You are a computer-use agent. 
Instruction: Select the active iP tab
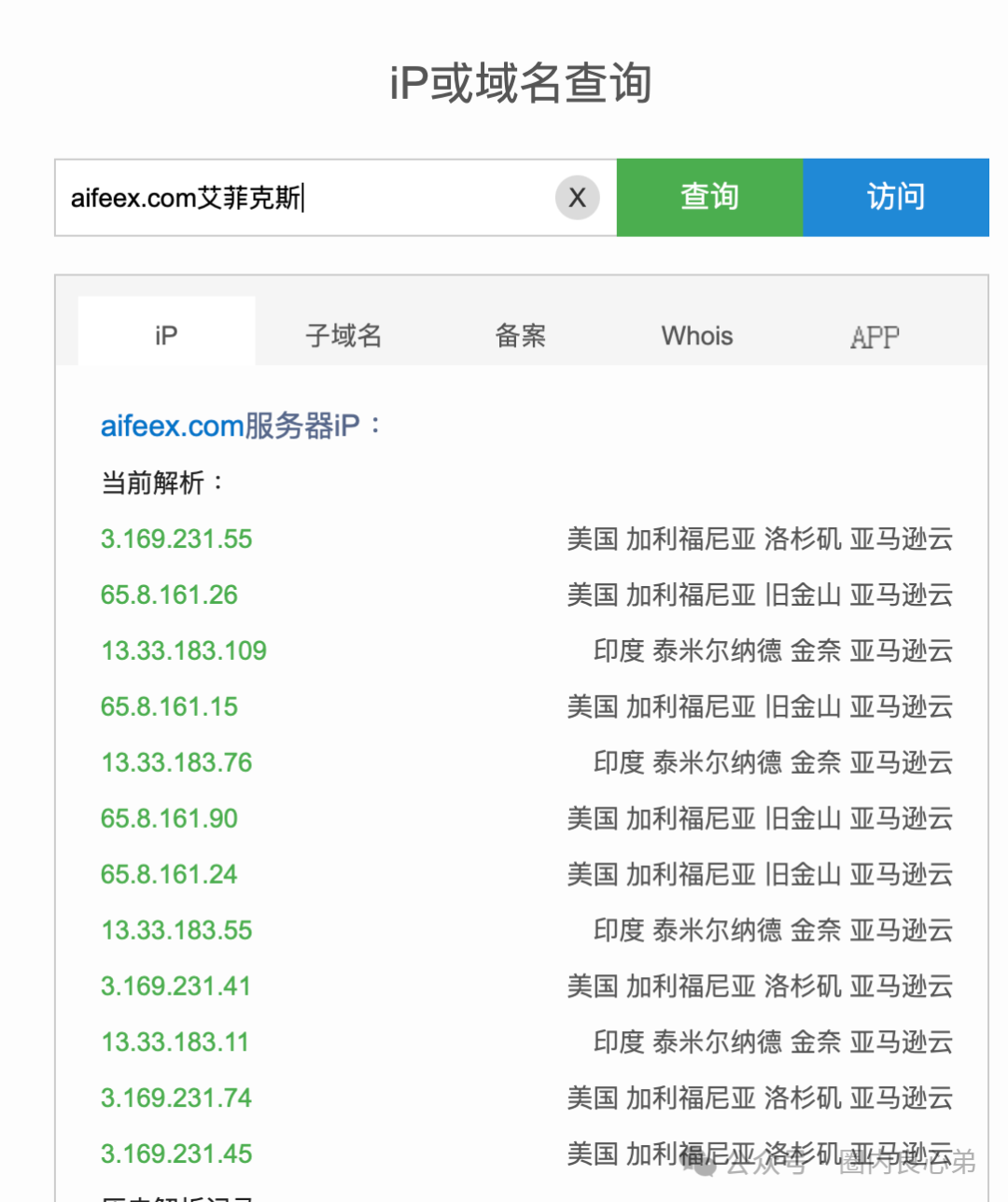click(165, 335)
